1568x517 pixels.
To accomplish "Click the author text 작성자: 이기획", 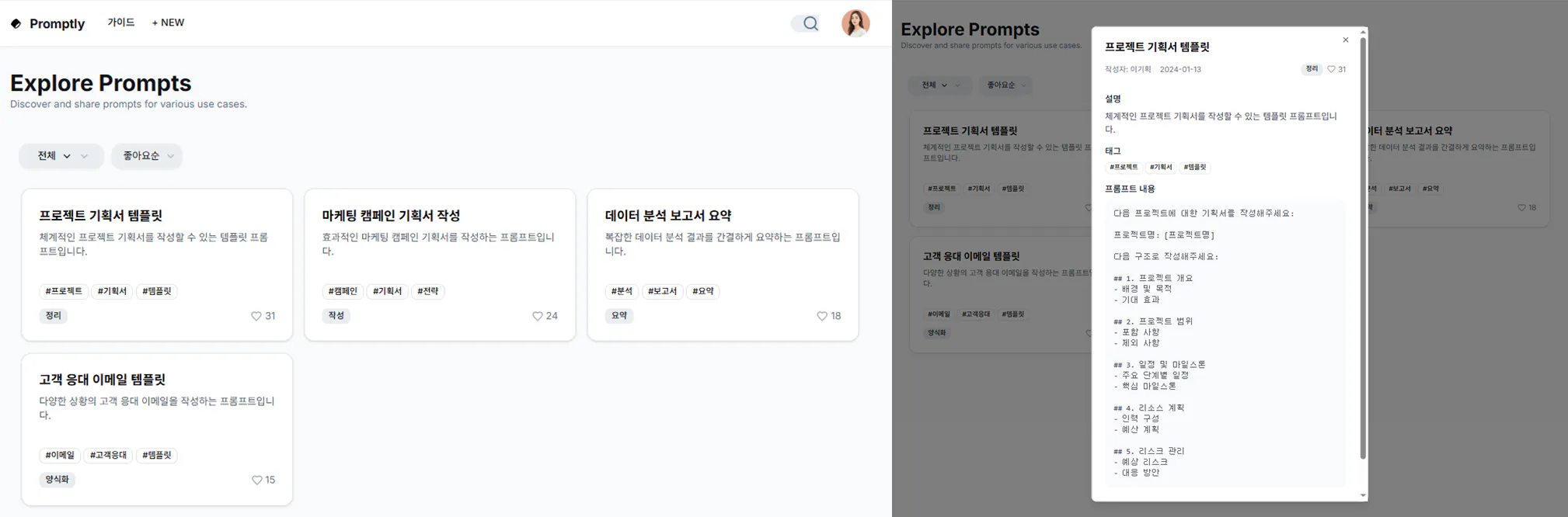I will tap(1128, 69).
